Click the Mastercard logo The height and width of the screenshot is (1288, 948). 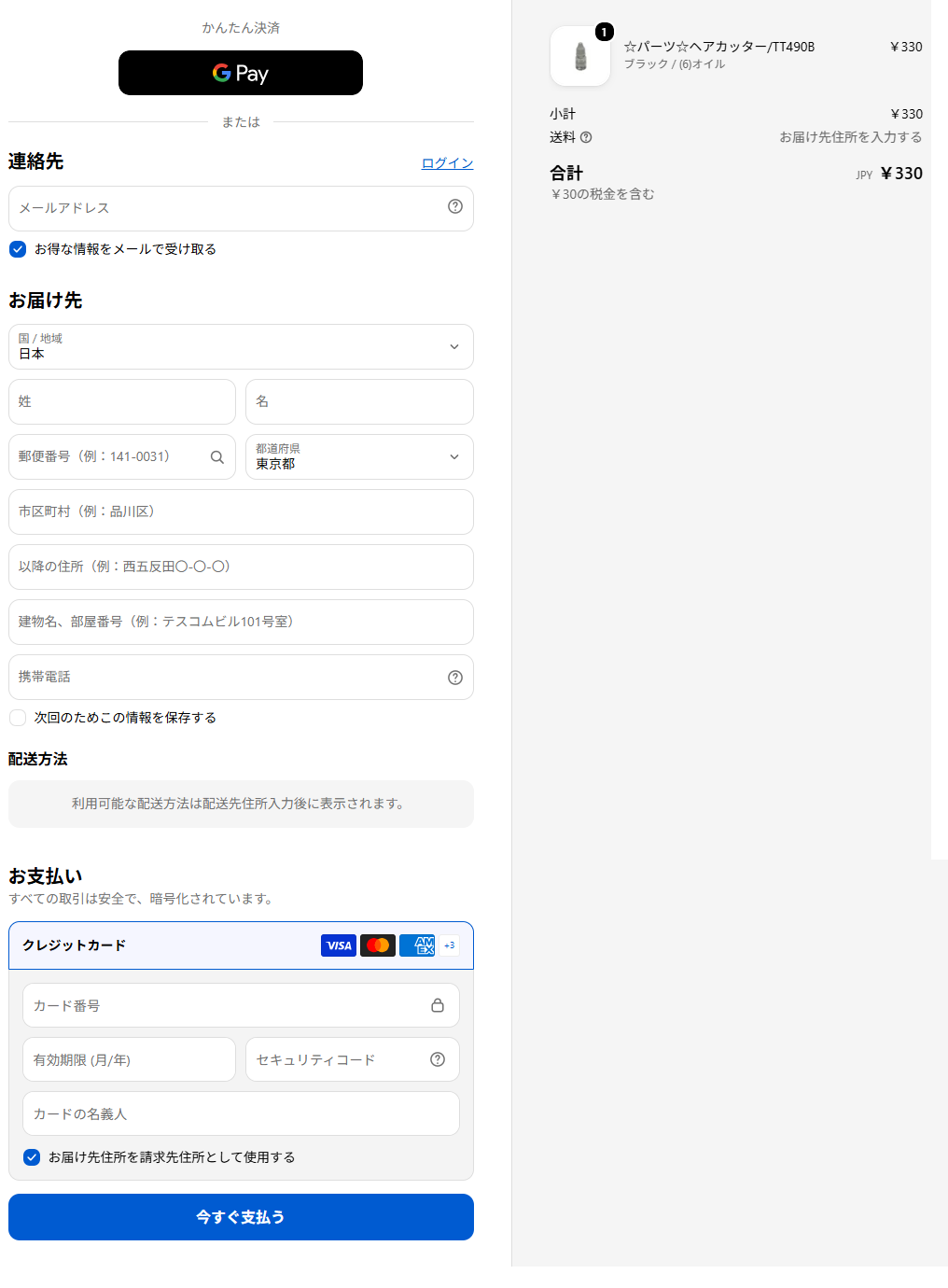(378, 945)
